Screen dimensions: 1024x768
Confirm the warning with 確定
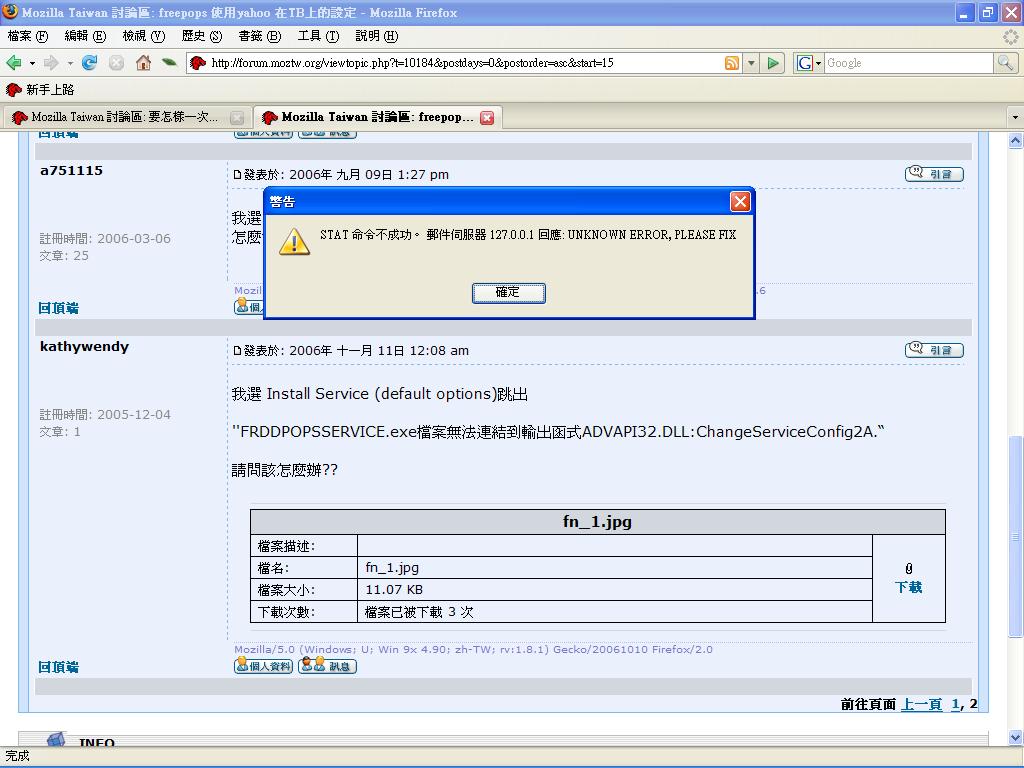point(508,292)
